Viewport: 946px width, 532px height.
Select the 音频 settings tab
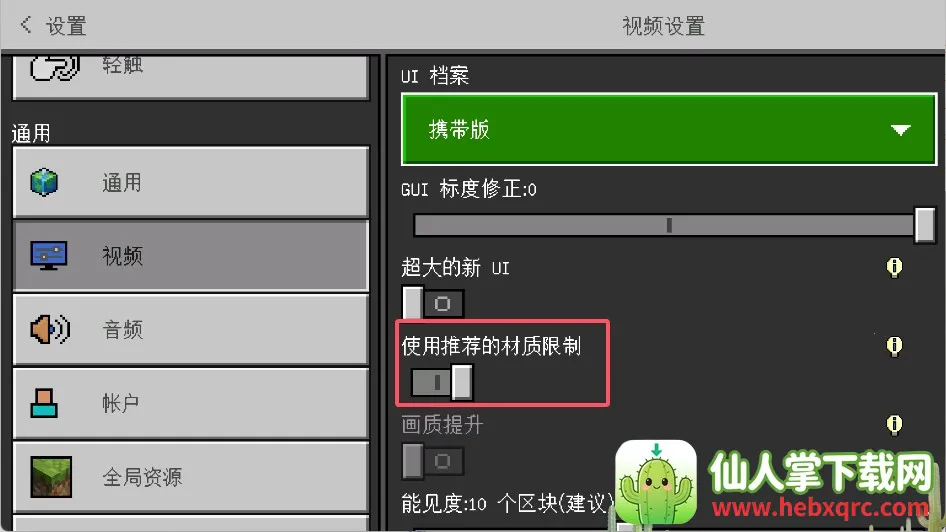tap(191, 329)
